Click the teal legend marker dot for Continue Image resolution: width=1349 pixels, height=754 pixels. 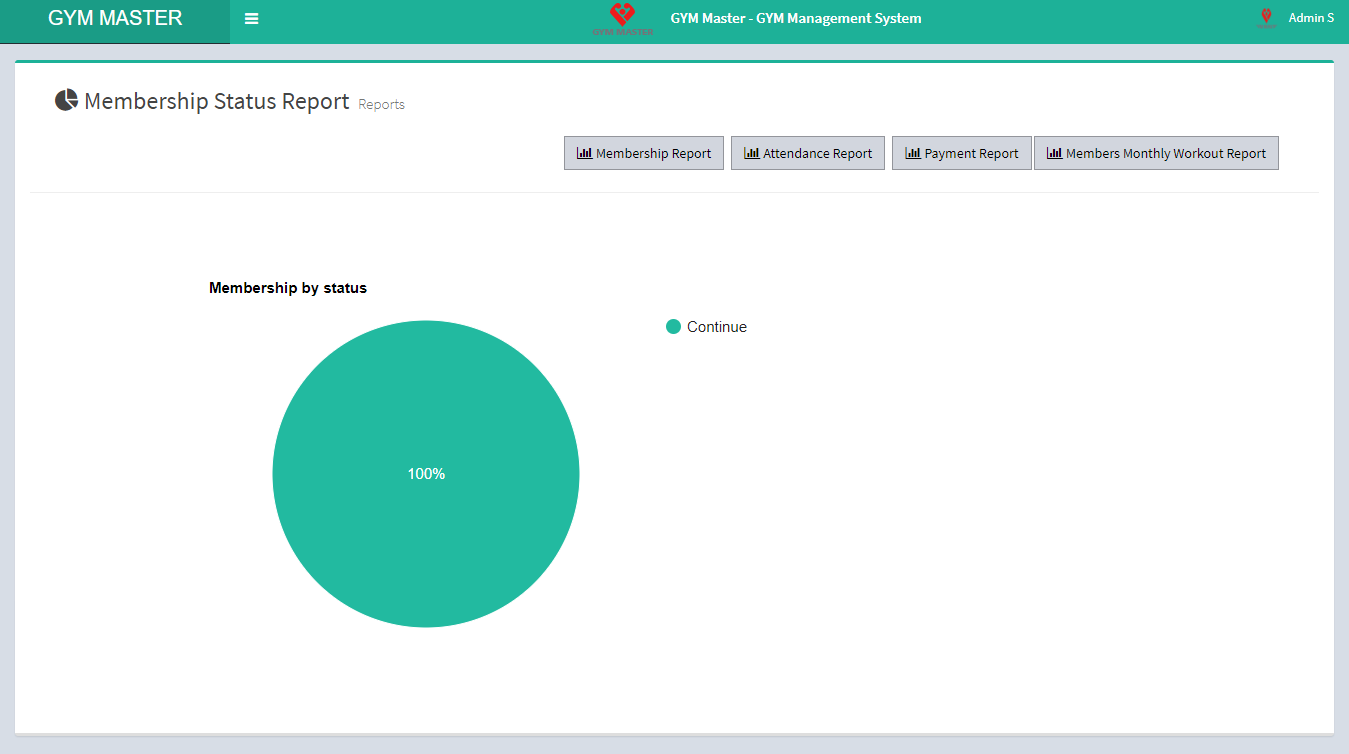[x=673, y=326]
